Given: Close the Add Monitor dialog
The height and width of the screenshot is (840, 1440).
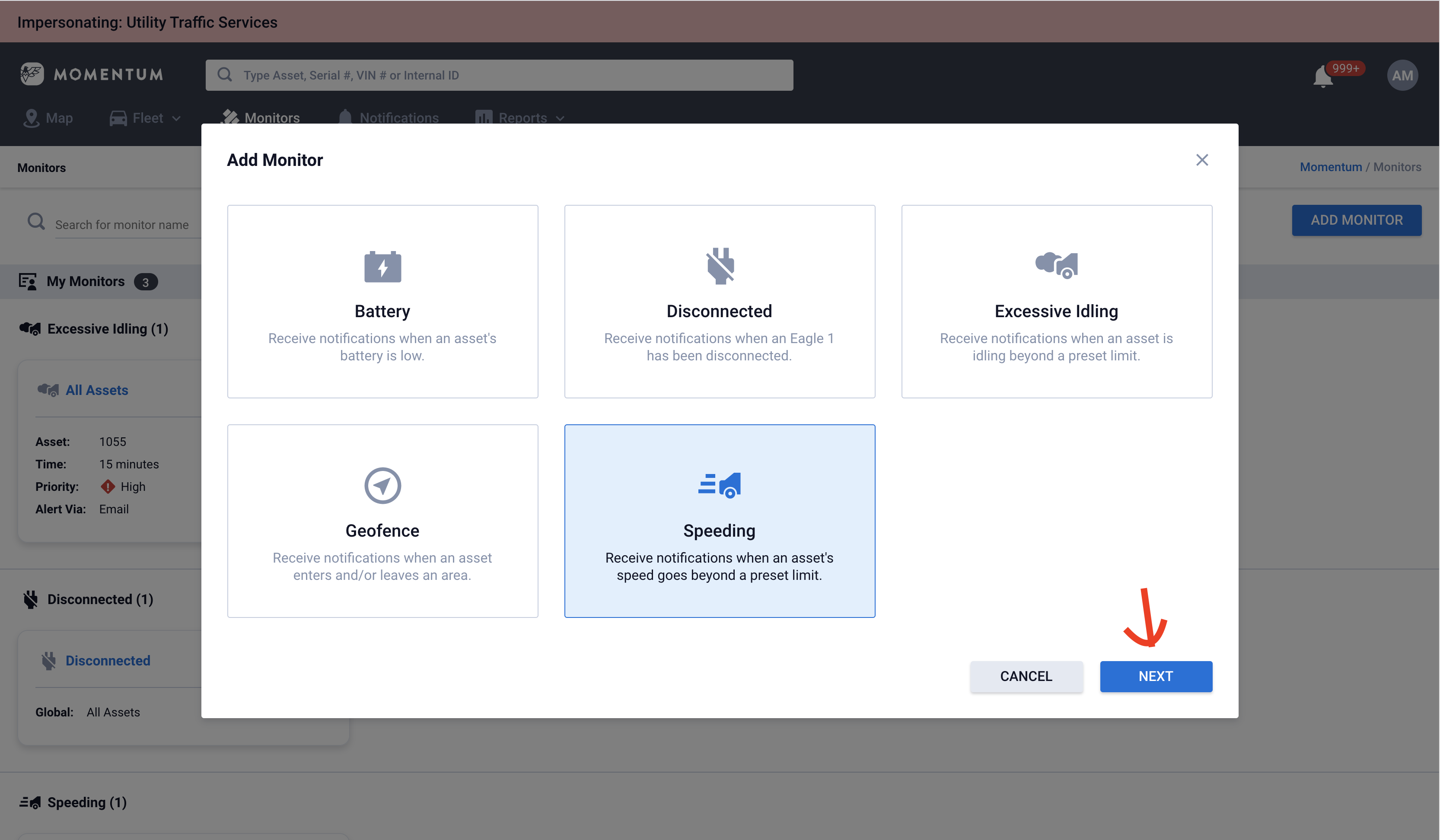Looking at the screenshot, I should 1202,160.
